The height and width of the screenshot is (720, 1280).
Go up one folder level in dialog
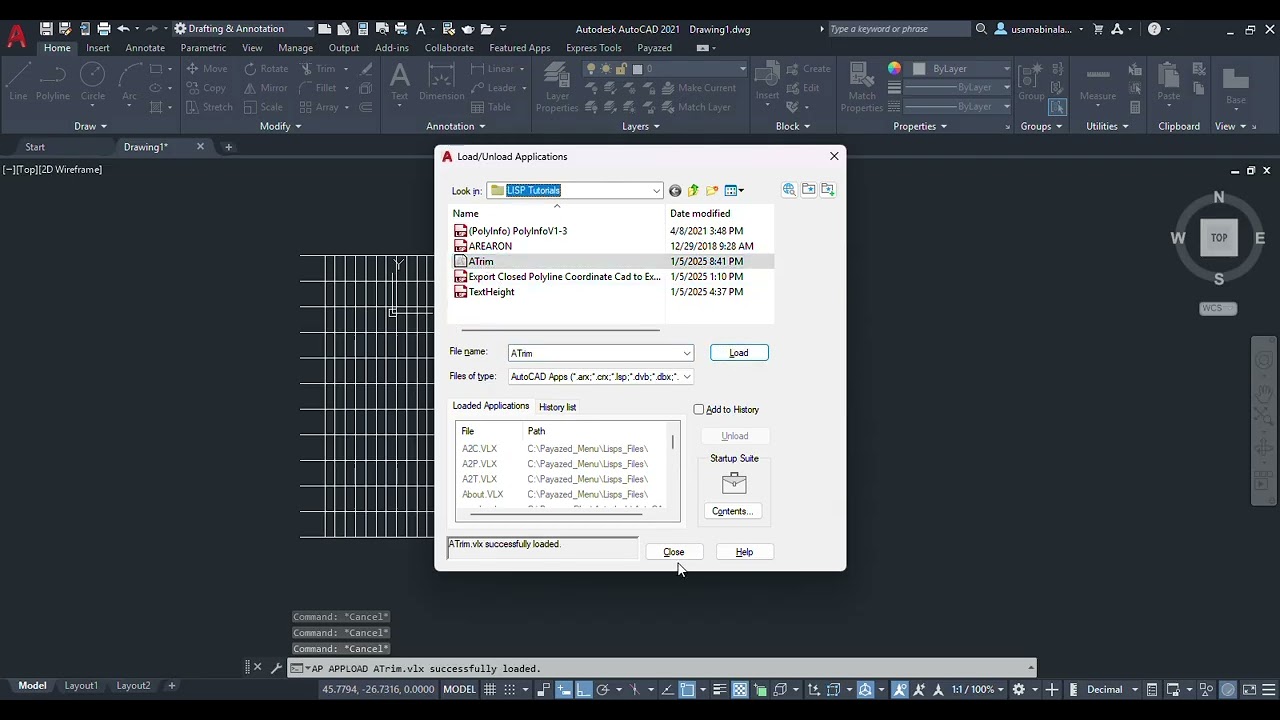pyautogui.click(x=693, y=190)
